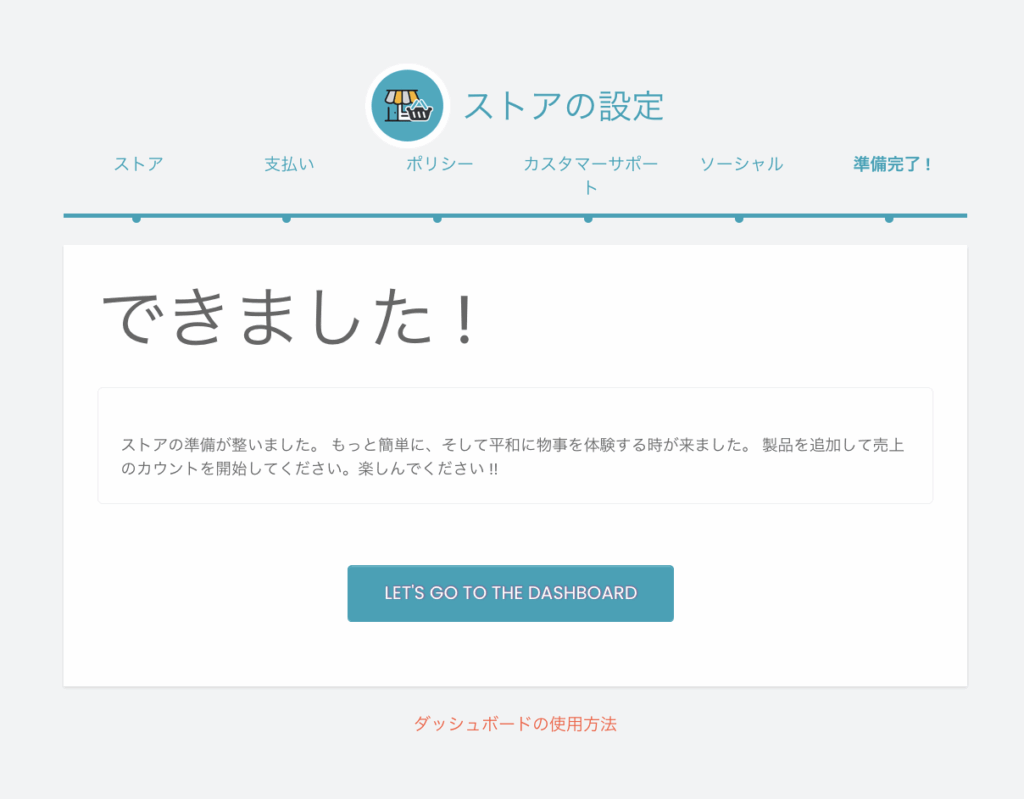Select the カスタマーサポート step tab
1024x799 pixels.
coord(590,175)
